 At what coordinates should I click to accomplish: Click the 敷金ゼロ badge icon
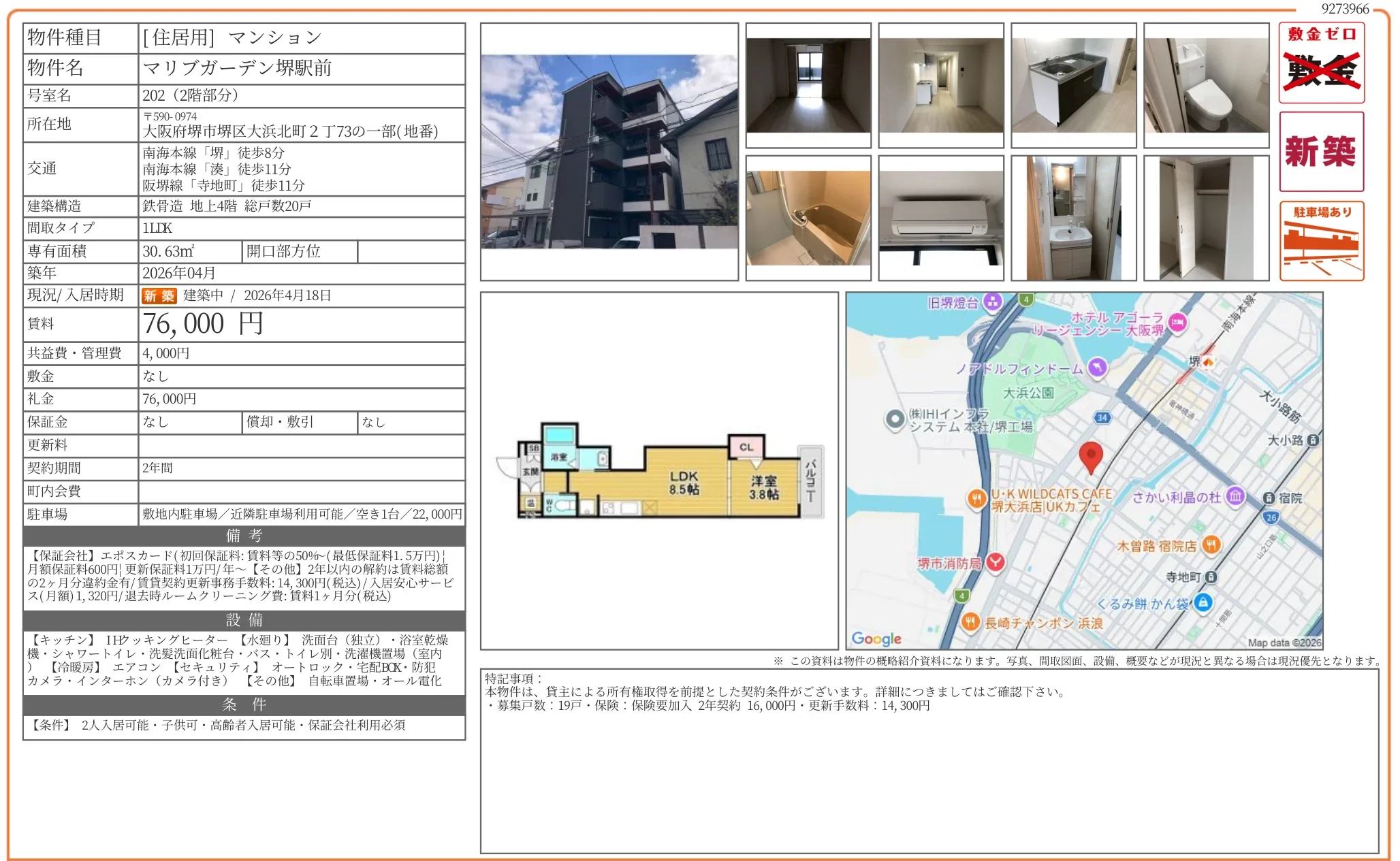coord(1320,63)
